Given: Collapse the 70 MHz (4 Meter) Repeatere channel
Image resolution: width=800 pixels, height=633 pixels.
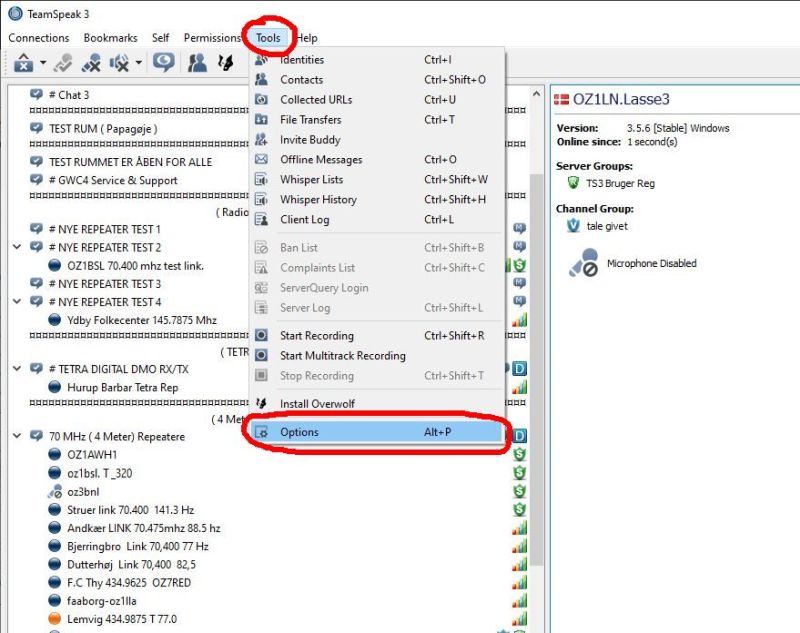Looking at the screenshot, I should [x=17, y=436].
